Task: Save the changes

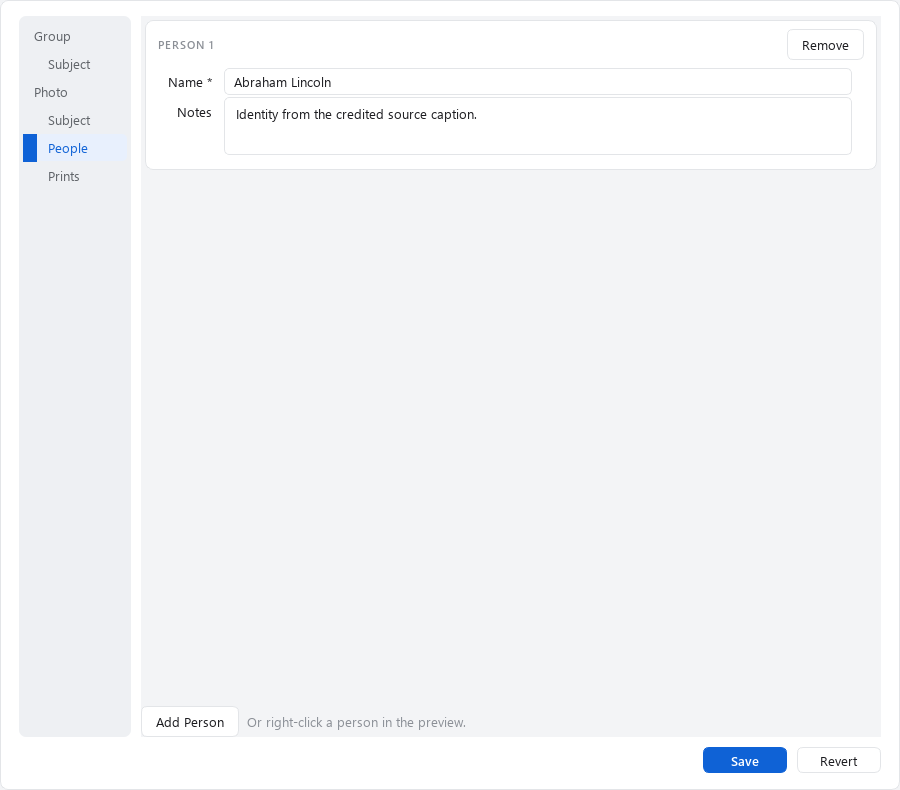Action: tap(744, 761)
